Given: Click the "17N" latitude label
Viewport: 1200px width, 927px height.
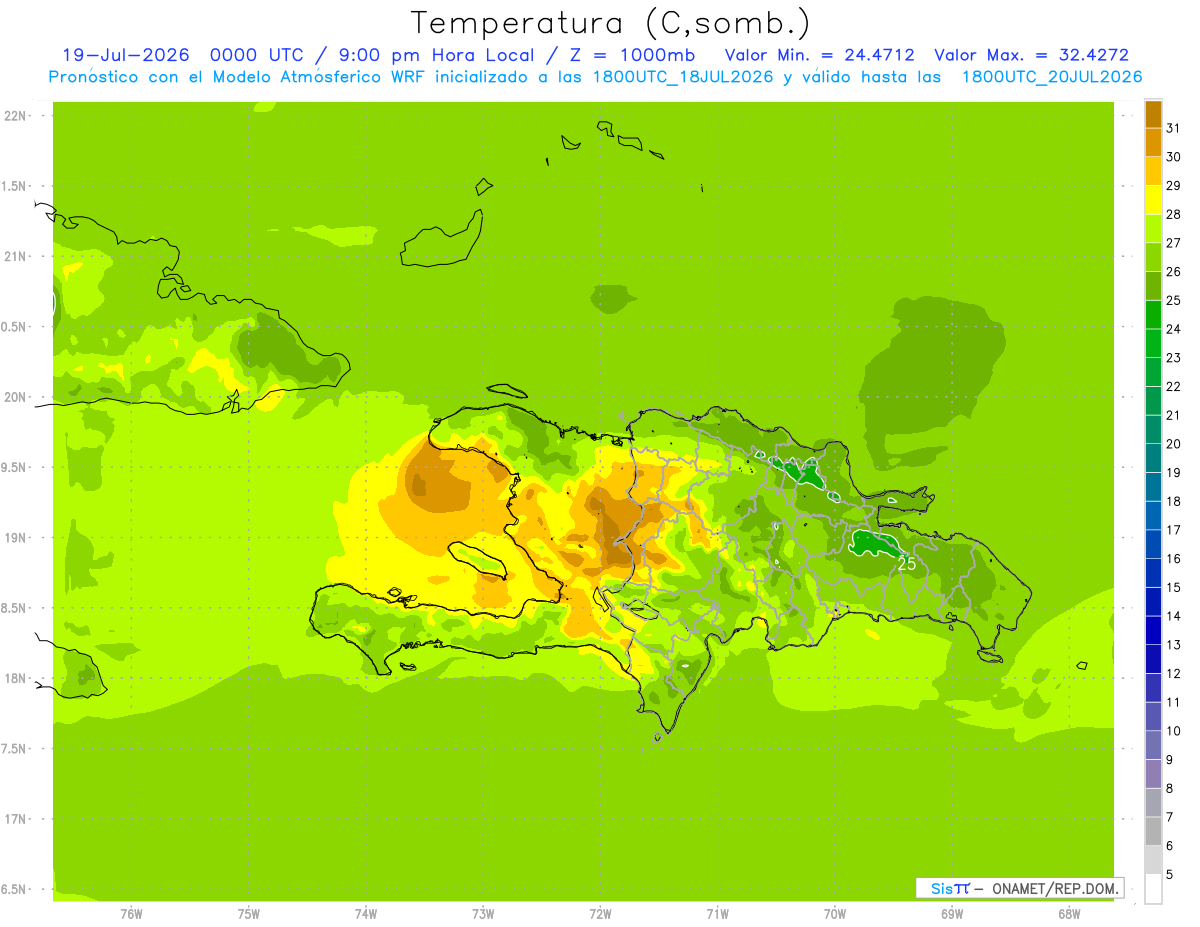Looking at the screenshot, I should (x=15, y=819).
